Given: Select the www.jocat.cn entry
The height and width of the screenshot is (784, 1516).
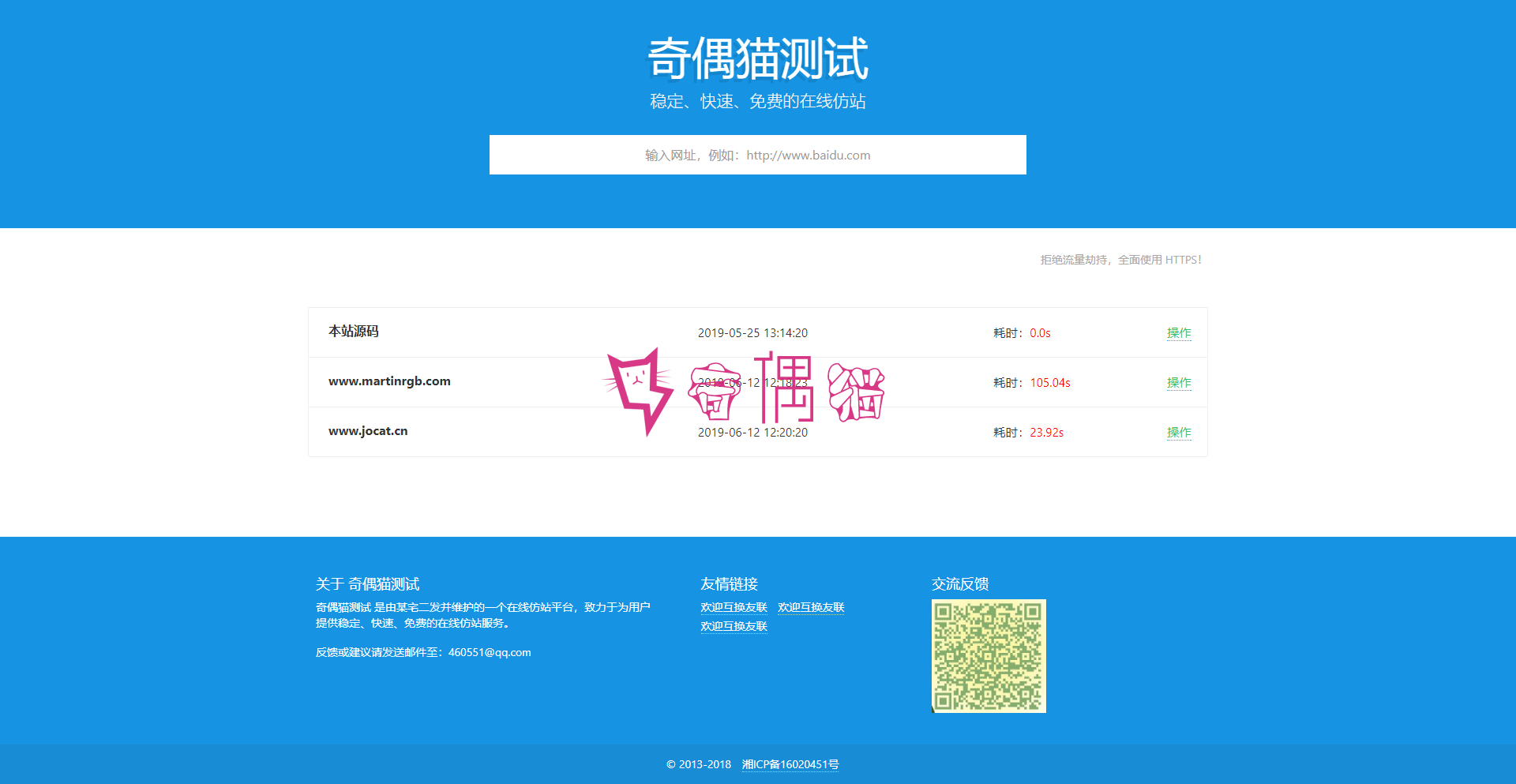Looking at the screenshot, I should click(x=368, y=431).
